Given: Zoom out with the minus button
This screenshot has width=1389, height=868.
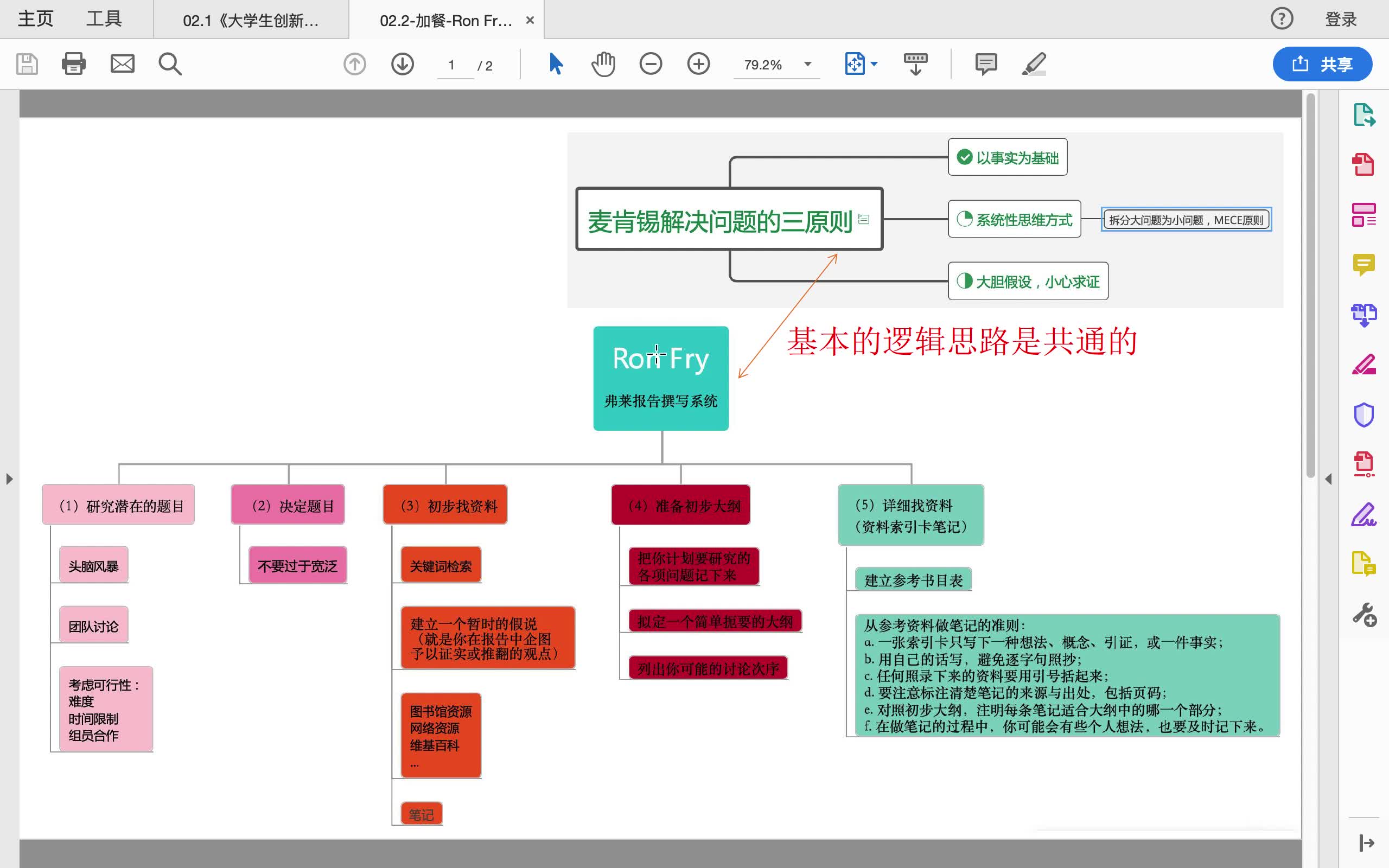Looking at the screenshot, I should point(651,63).
